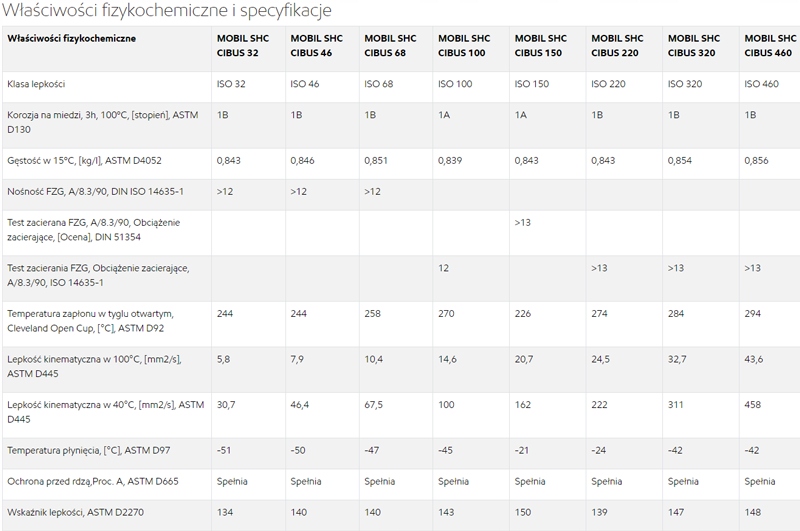Select the MOBIL SHC CIBUS 460 column header
The width and height of the screenshot is (800, 531).
click(768, 45)
